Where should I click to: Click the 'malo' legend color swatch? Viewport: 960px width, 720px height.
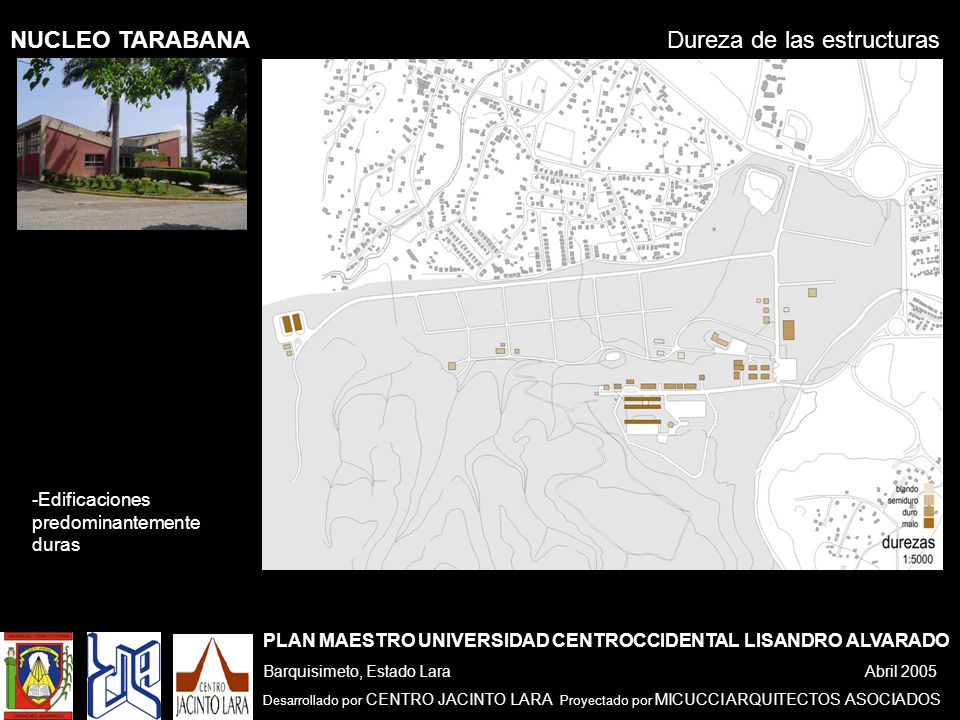pos(929,523)
